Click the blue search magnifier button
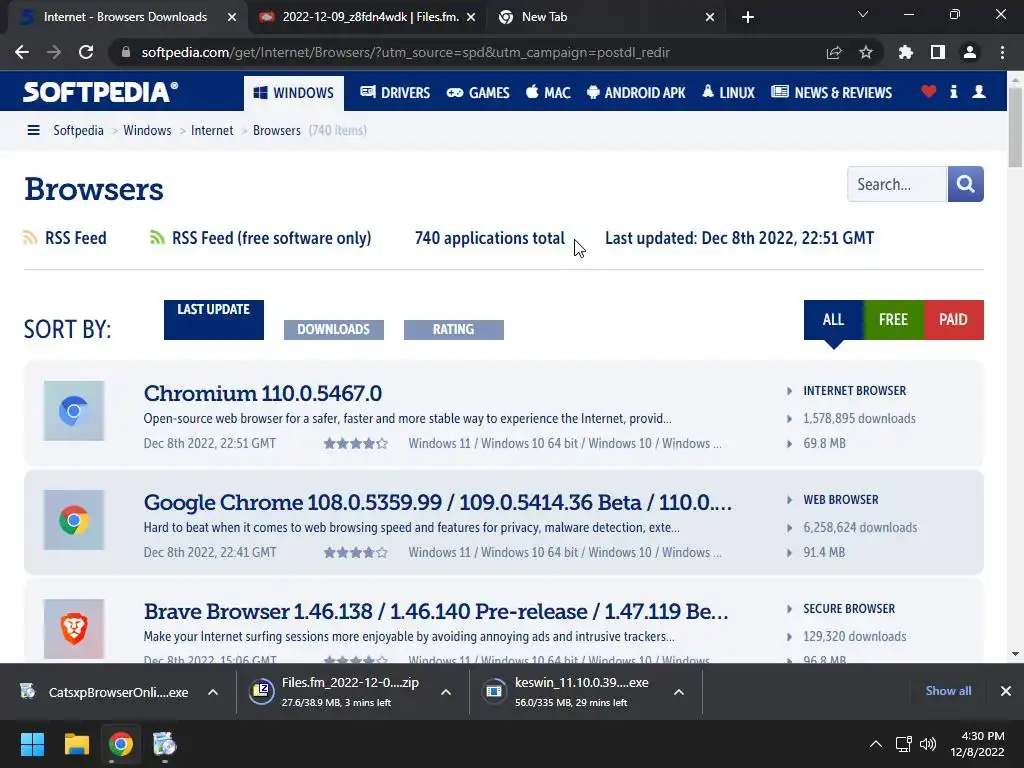The image size is (1024, 768). [x=965, y=184]
